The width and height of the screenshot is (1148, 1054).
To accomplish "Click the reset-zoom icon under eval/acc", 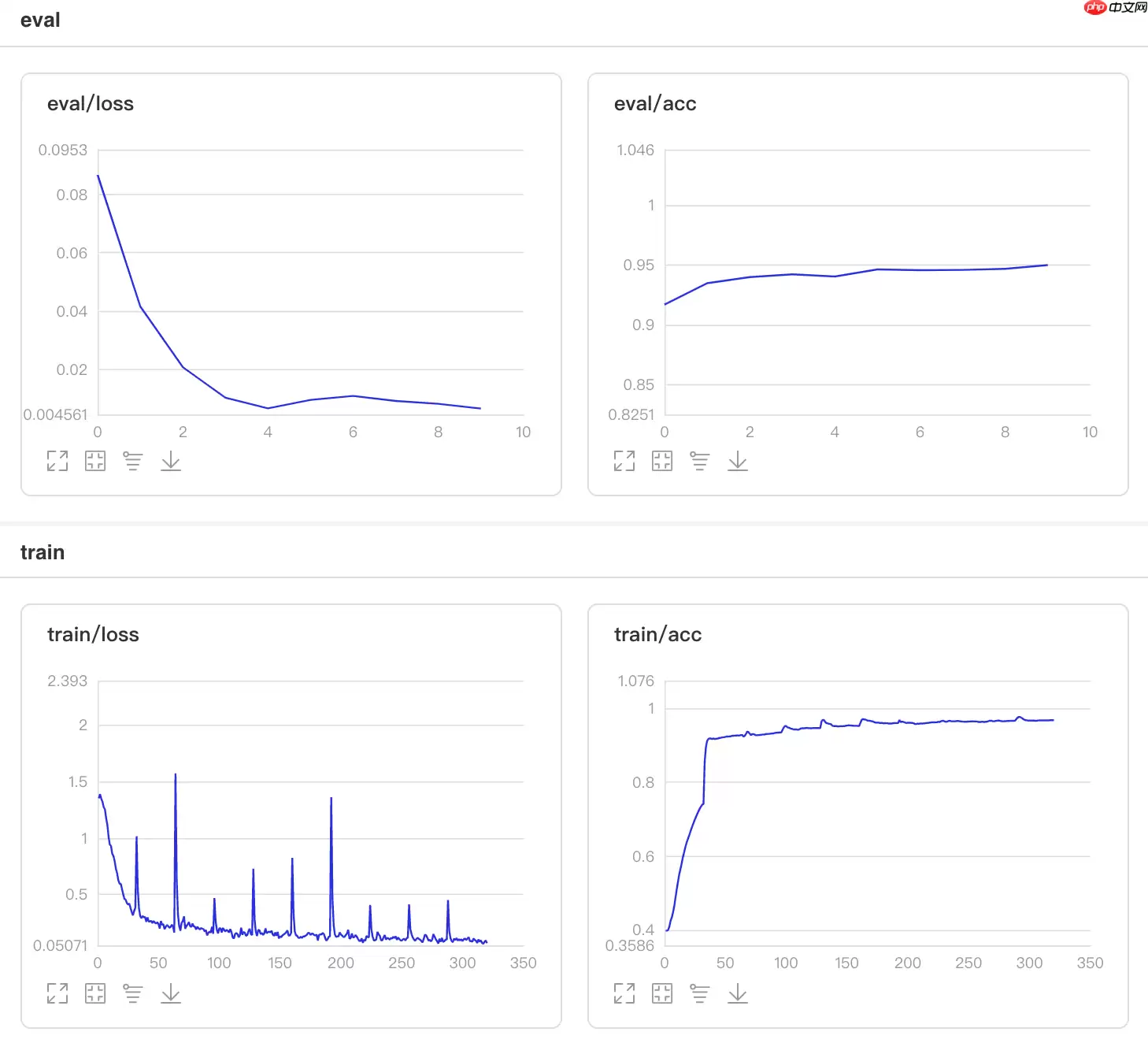I will point(662,461).
